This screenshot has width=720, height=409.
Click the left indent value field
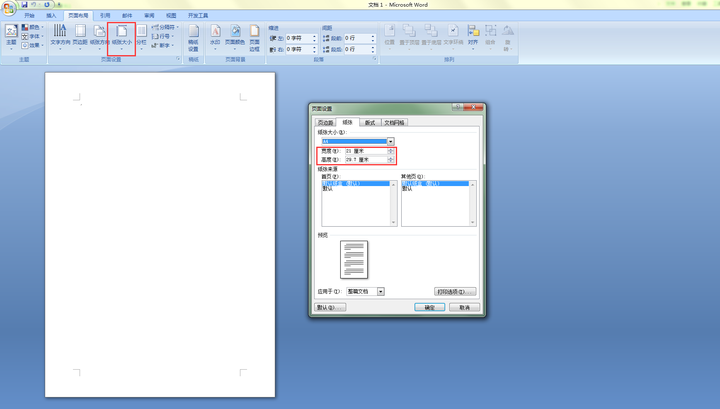click(298, 38)
